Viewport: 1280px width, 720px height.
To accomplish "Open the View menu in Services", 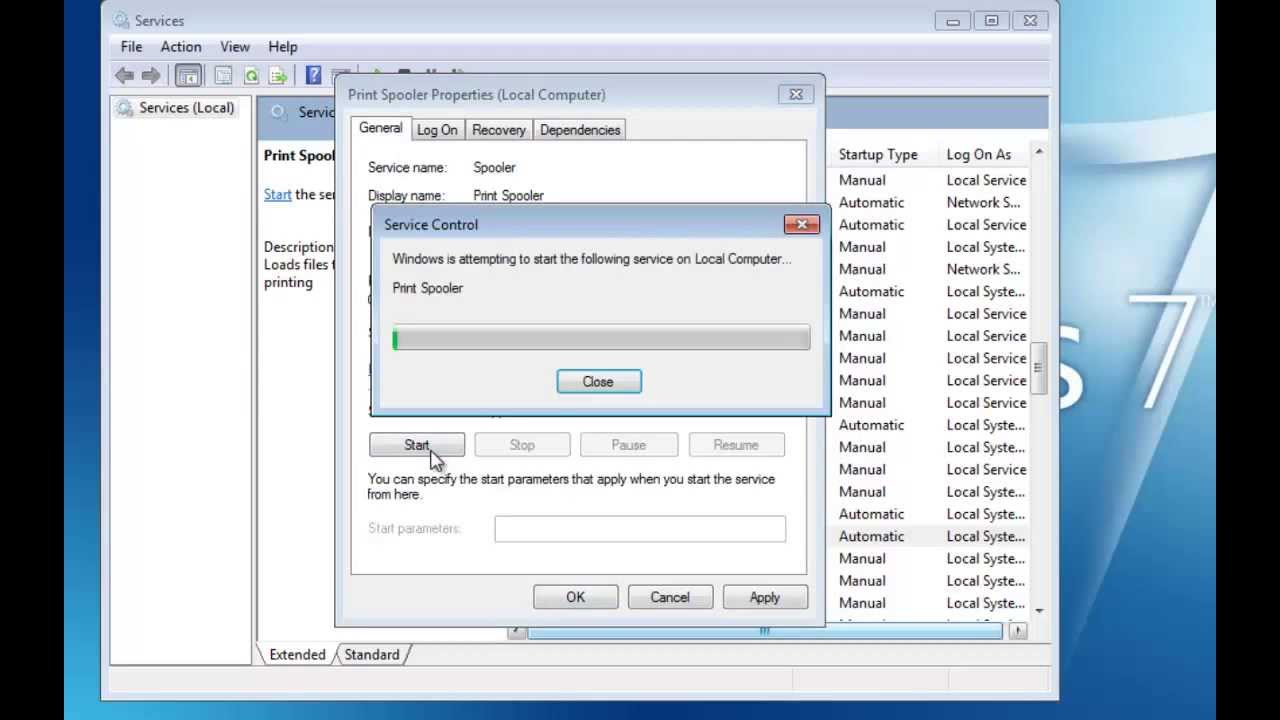I will [x=235, y=47].
